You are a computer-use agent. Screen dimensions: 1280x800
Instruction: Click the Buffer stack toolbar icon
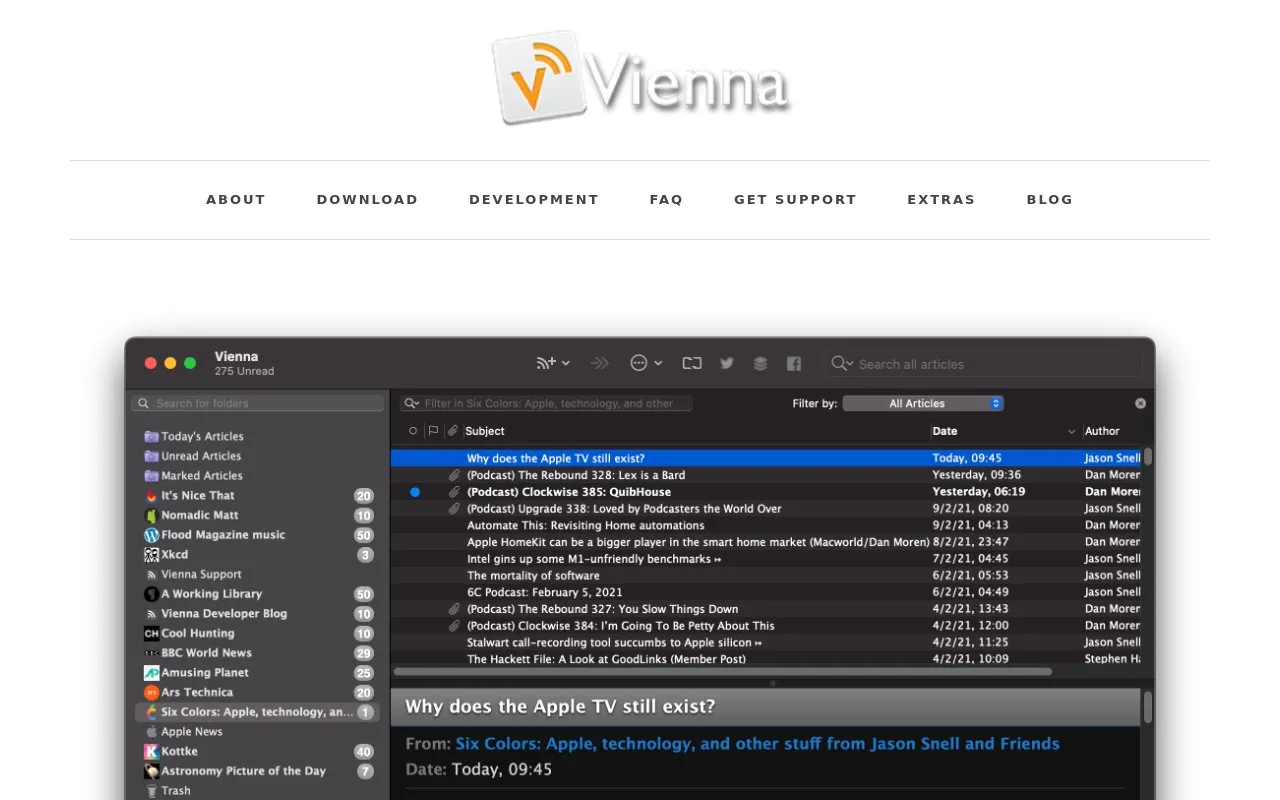point(760,364)
